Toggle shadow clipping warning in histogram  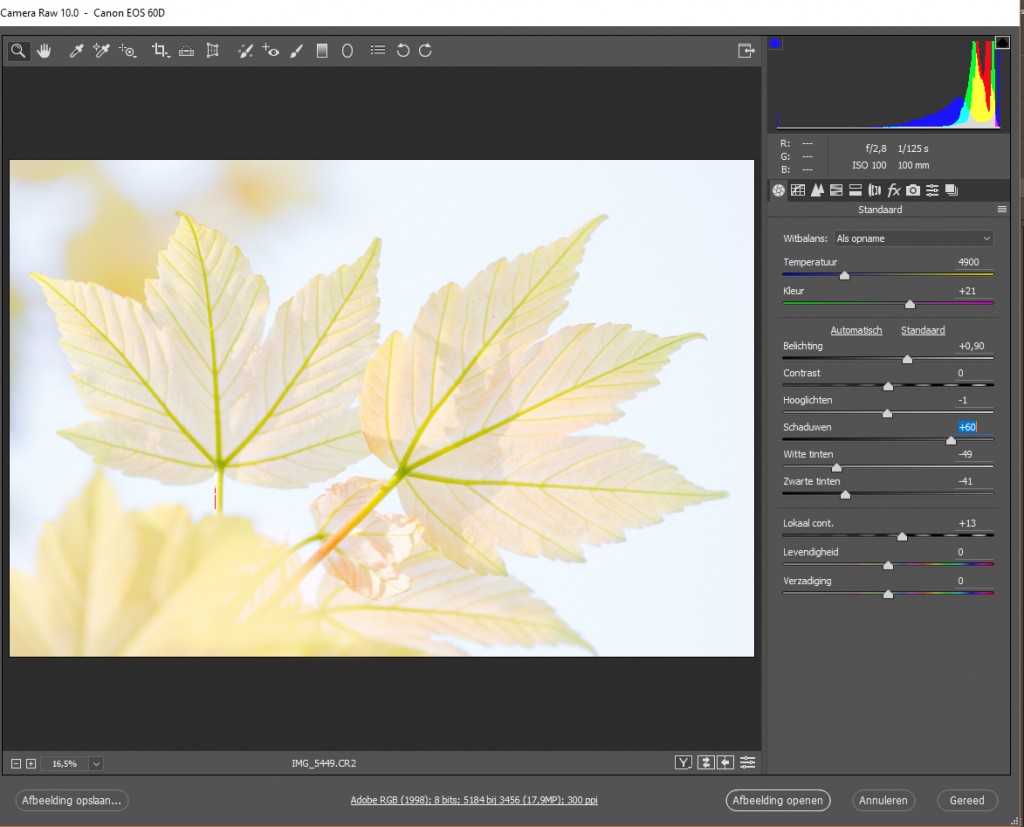775,43
